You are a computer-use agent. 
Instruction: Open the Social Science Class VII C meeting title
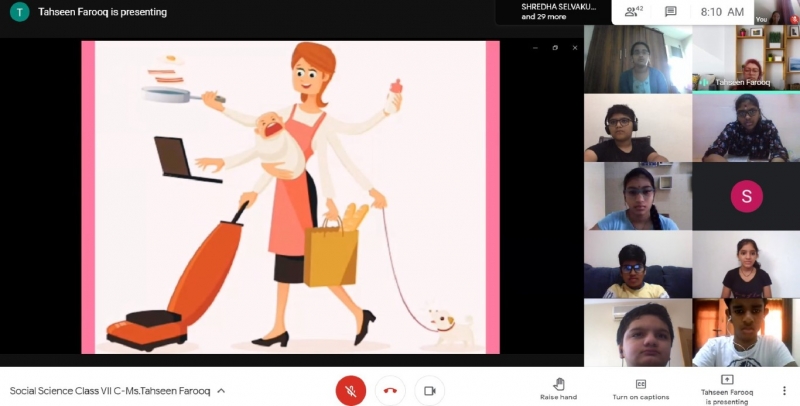pos(109,391)
